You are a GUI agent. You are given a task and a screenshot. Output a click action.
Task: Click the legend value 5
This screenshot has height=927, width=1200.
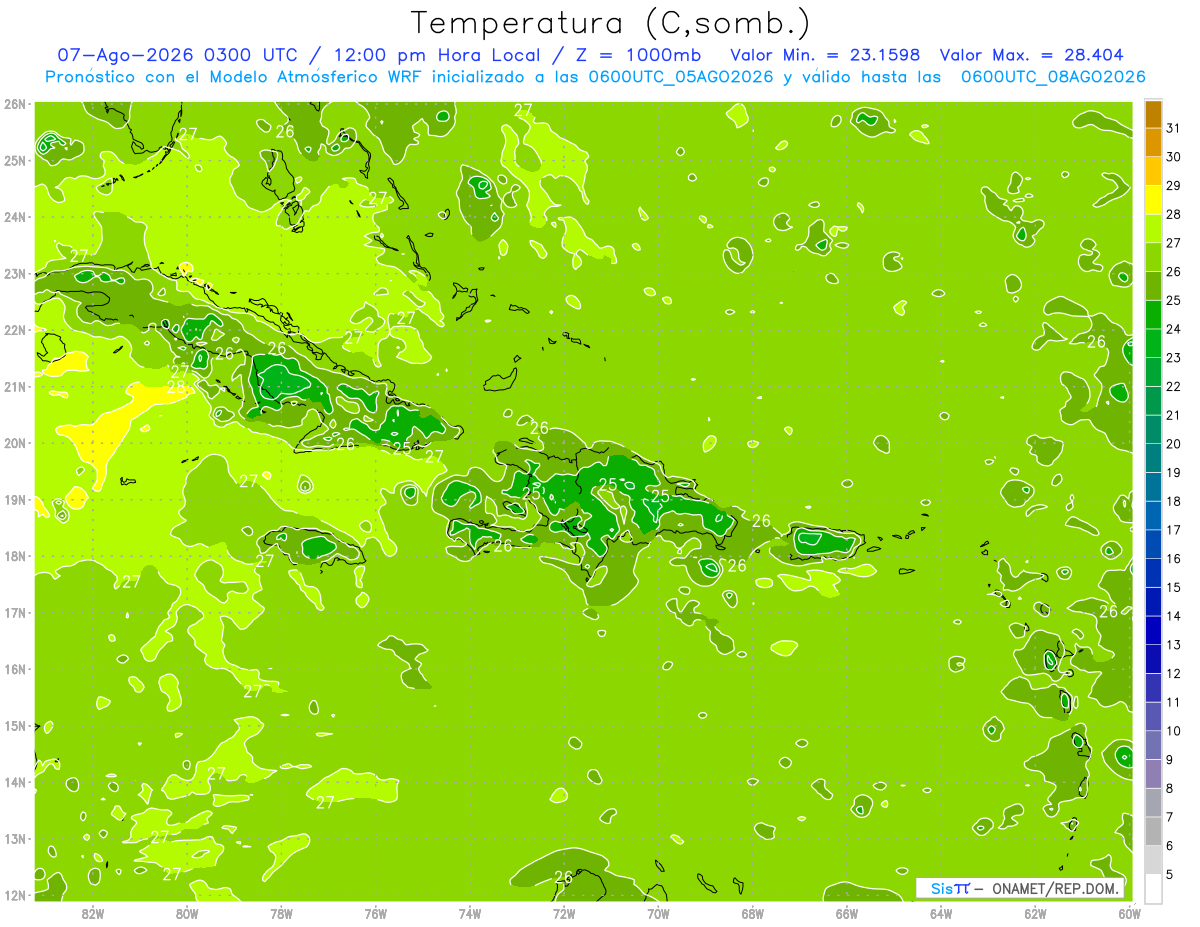click(1170, 875)
